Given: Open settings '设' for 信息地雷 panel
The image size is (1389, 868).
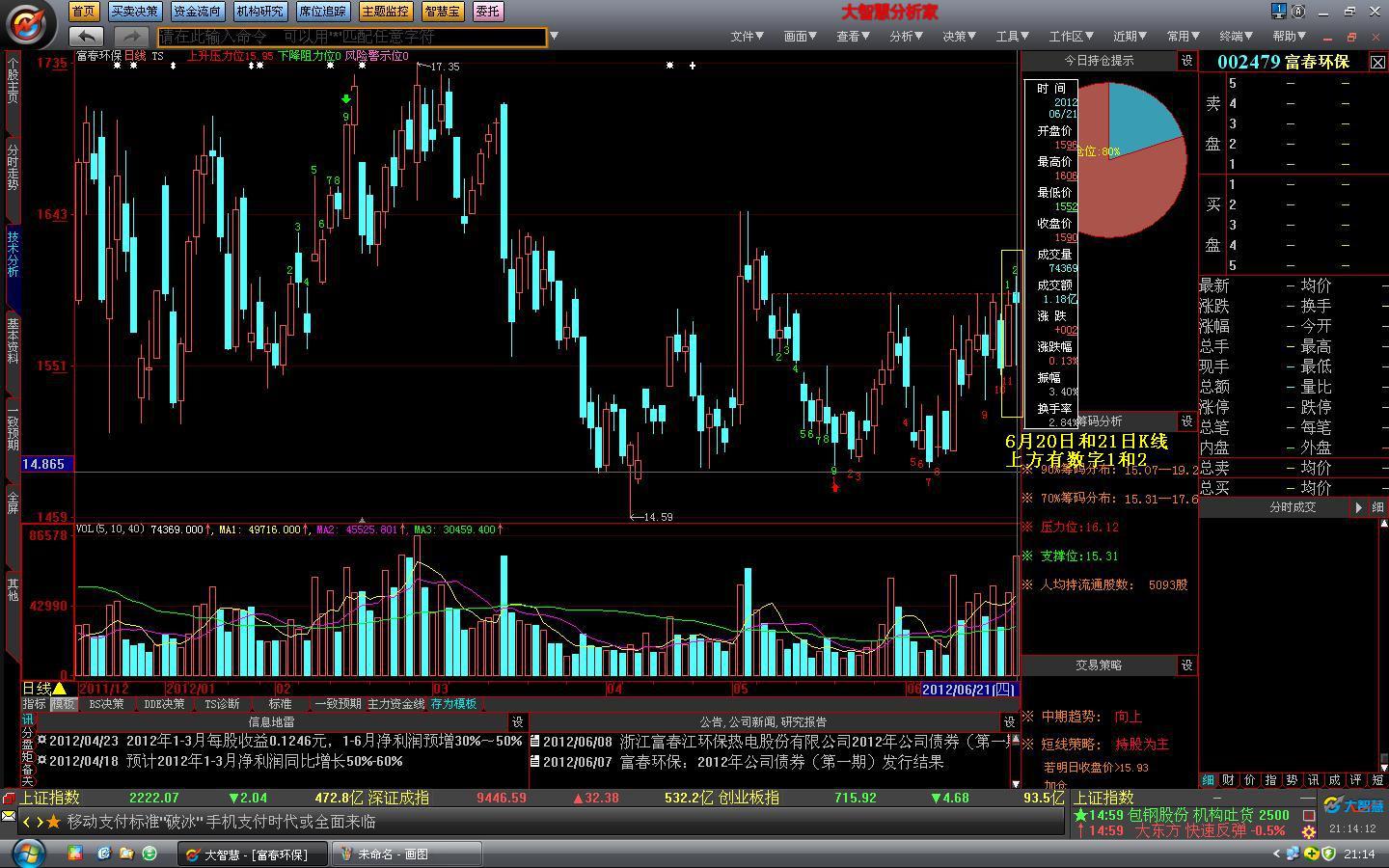Looking at the screenshot, I should [x=518, y=721].
